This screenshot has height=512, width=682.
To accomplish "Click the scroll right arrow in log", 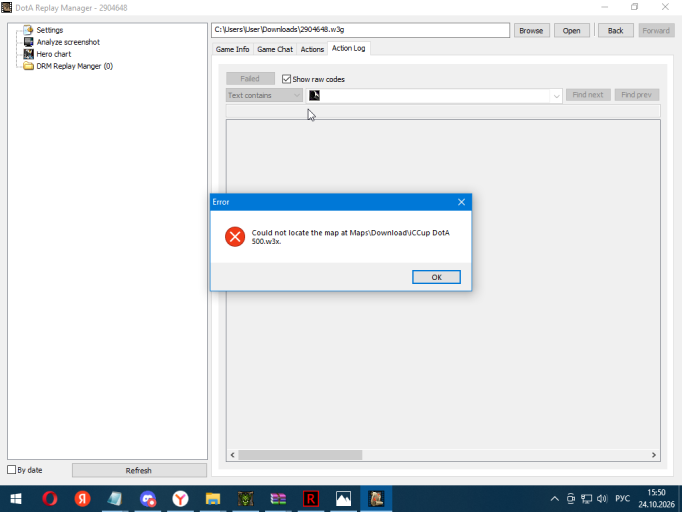I will click(654, 455).
